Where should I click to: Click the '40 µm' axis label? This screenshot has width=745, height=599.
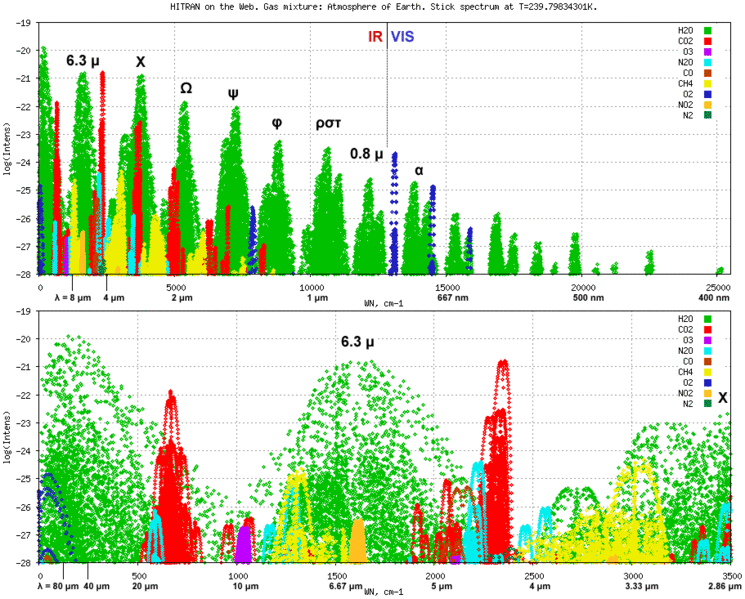pyautogui.click(x=96, y=586)
